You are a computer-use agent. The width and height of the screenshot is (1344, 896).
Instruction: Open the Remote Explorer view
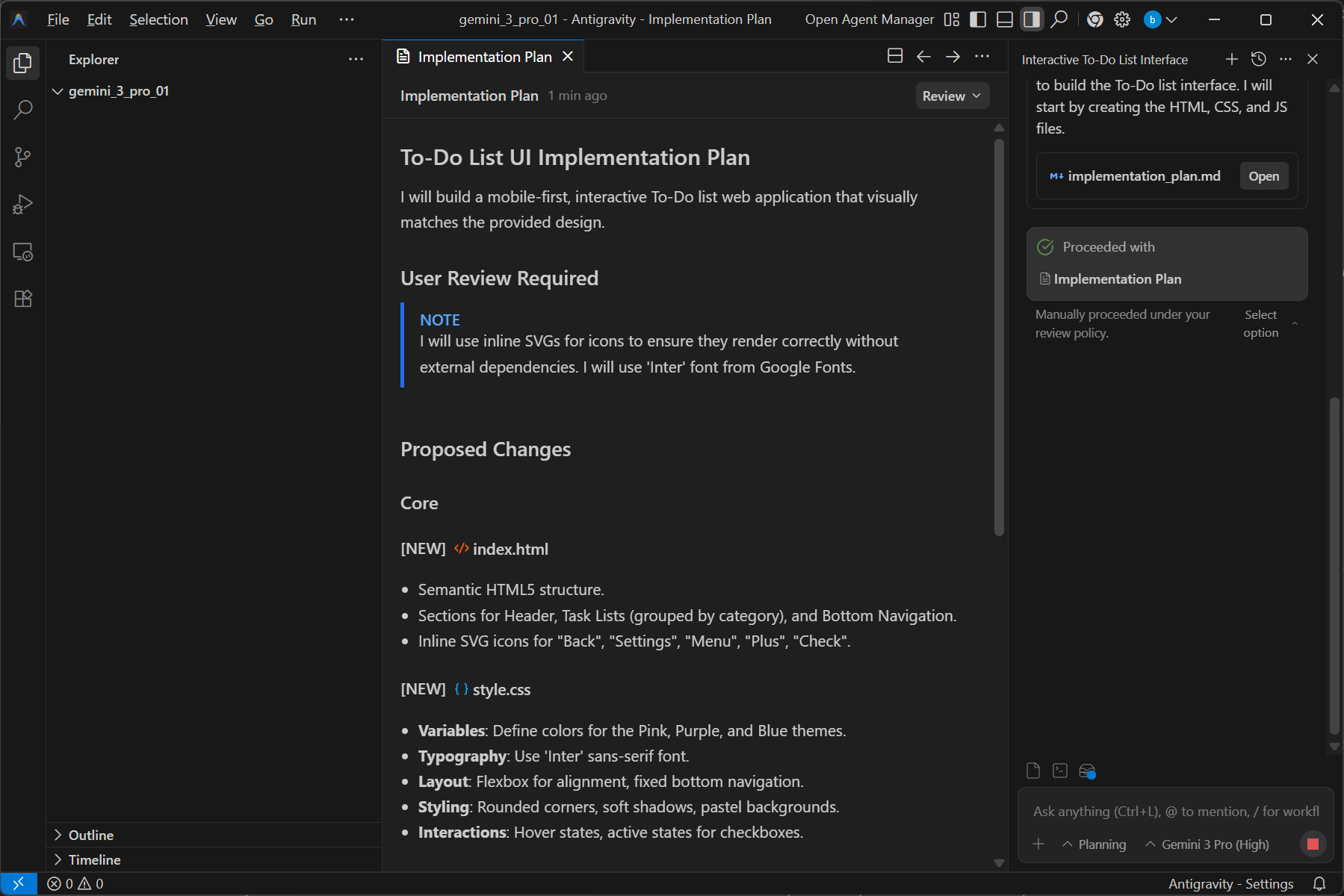pyautogui.click(x=22, y=252)
